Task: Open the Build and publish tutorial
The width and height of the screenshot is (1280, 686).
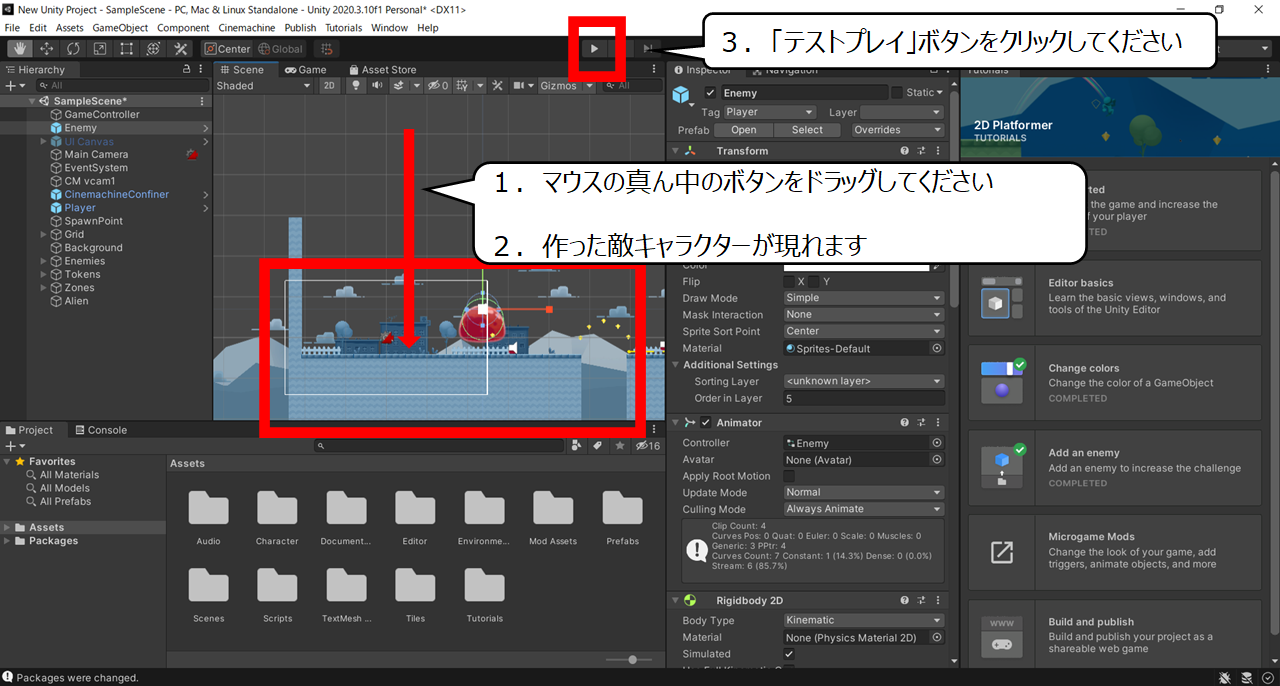Action: (x=1114, y=636)
